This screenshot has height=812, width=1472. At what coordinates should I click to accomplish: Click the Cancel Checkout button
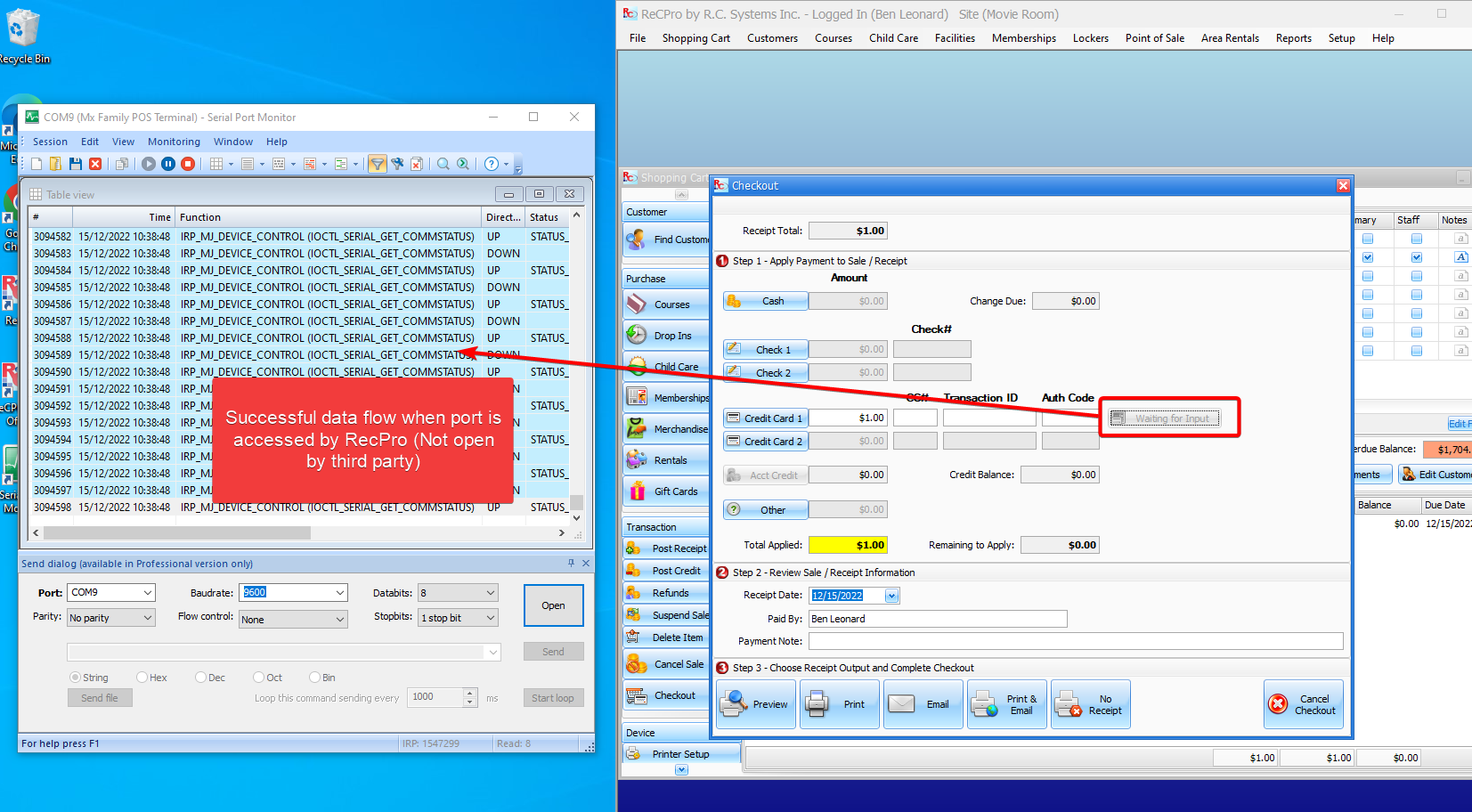pyautogui.click(x=1303, y=704)
